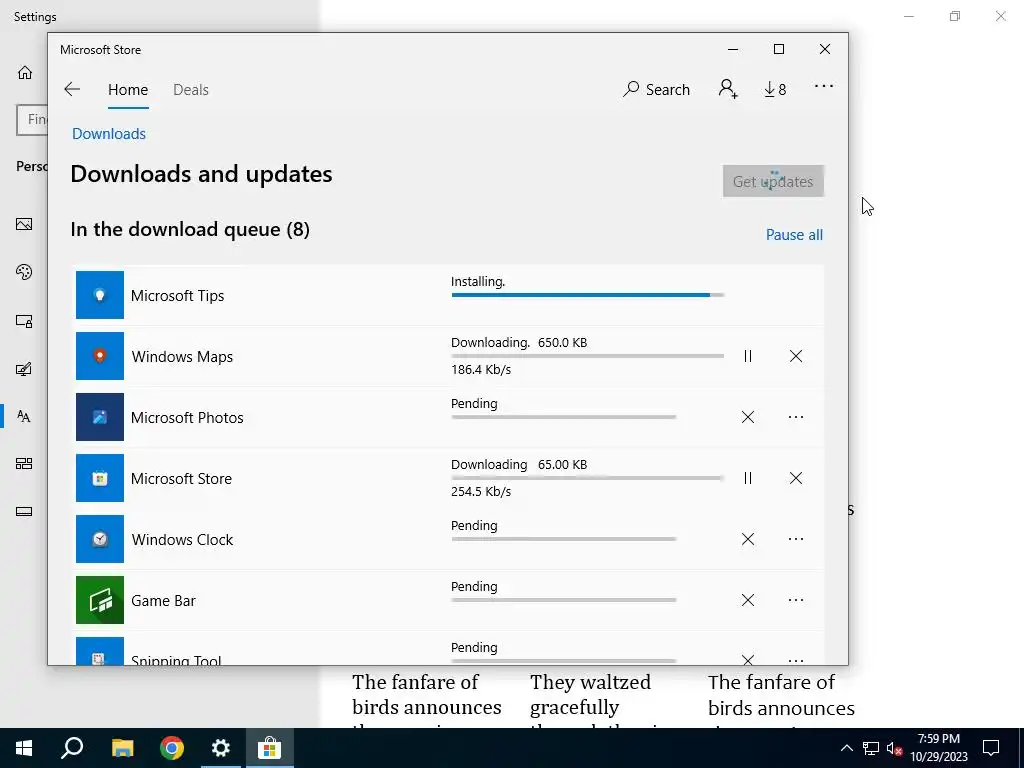Open Fonts in Settings sidebar

point(24,416)
